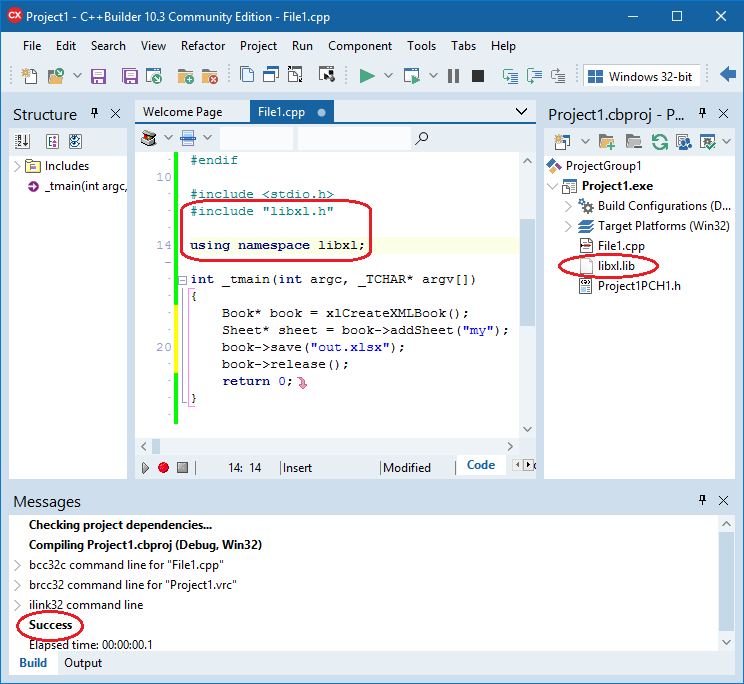Click the Open Project toolbar icon
The height and width of the screenshot is (684, 744).
(154, 76)
